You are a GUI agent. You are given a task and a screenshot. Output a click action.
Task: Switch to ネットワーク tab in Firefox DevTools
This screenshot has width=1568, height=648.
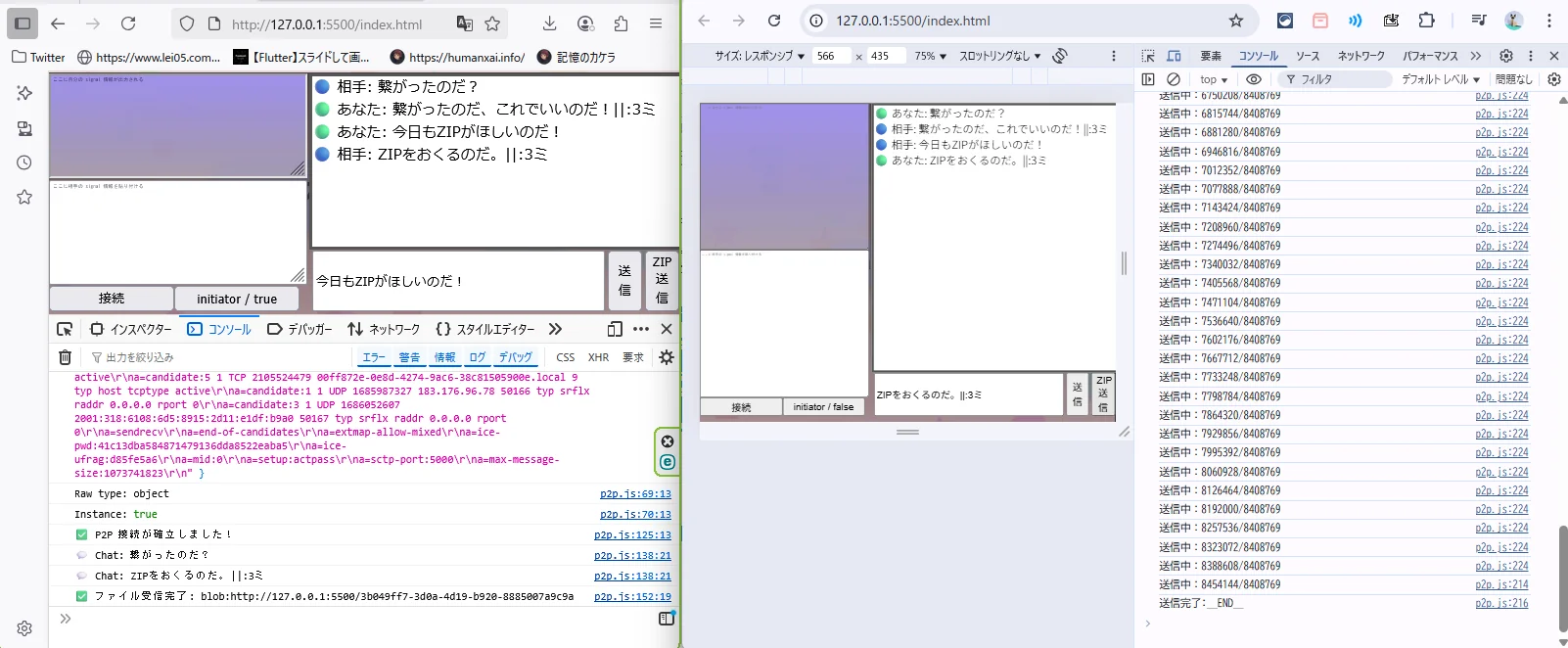coord(385,329)
